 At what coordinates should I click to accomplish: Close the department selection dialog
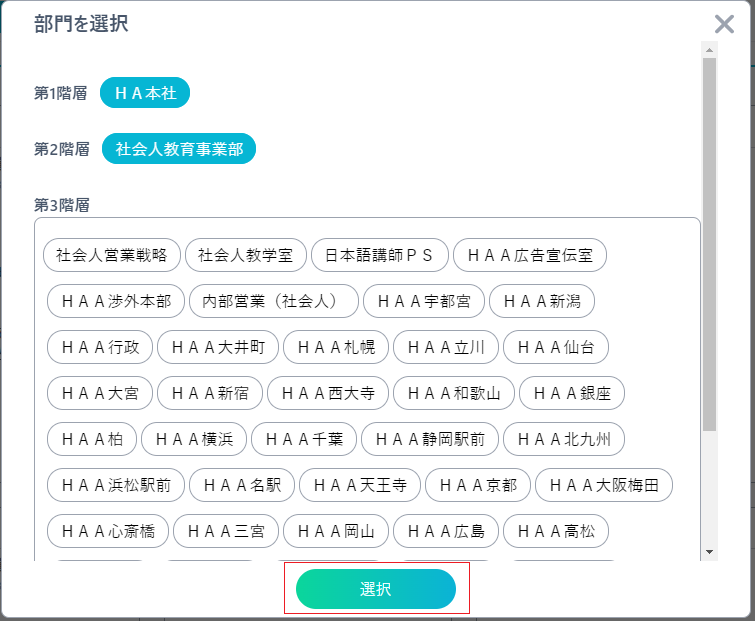tap(723, 26)
